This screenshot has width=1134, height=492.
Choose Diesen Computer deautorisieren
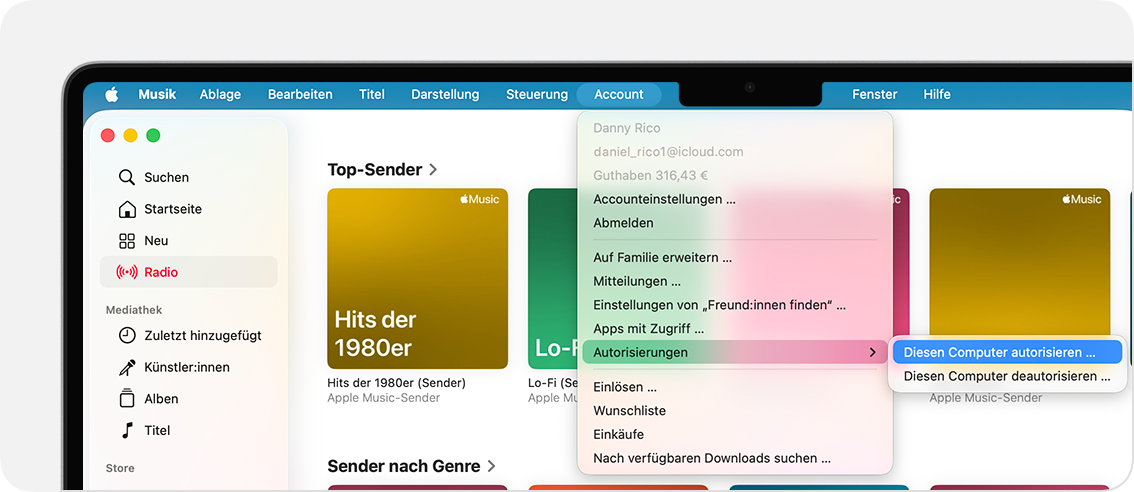coord(1007,376)
